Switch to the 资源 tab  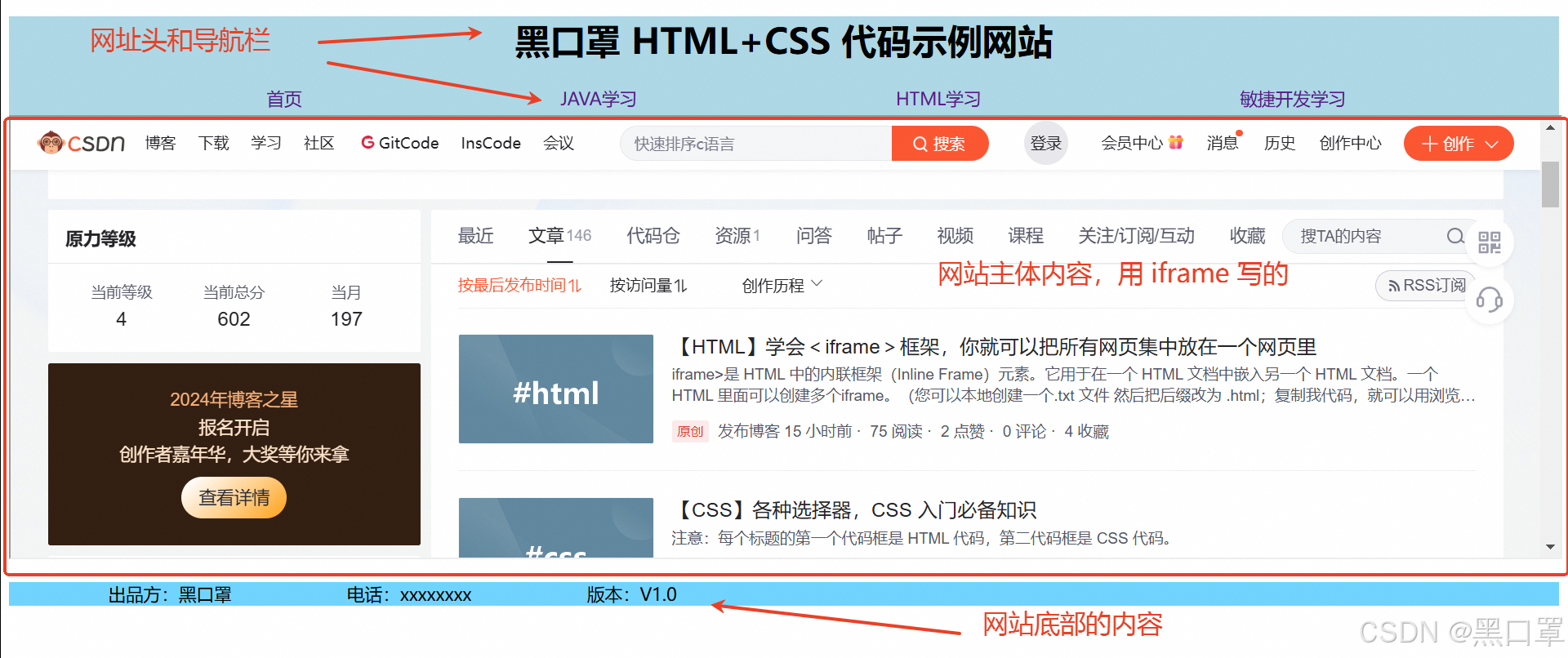pyautogui.click(x=737, y=236)
